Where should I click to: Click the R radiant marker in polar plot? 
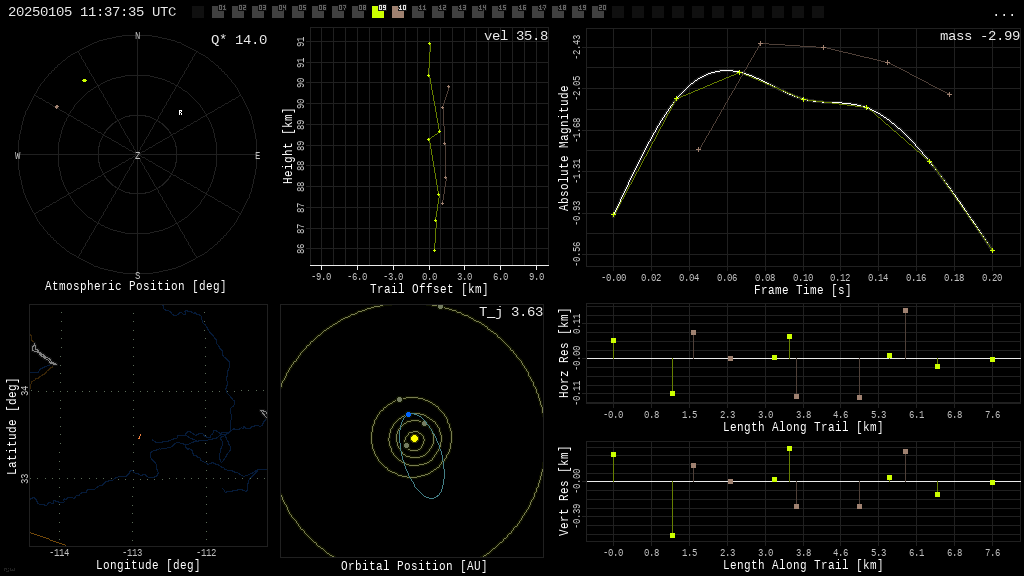180,112
